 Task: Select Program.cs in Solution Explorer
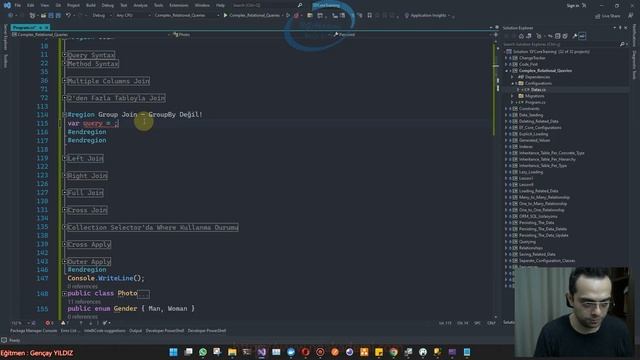pyautogui.click(x=535, y=102)
